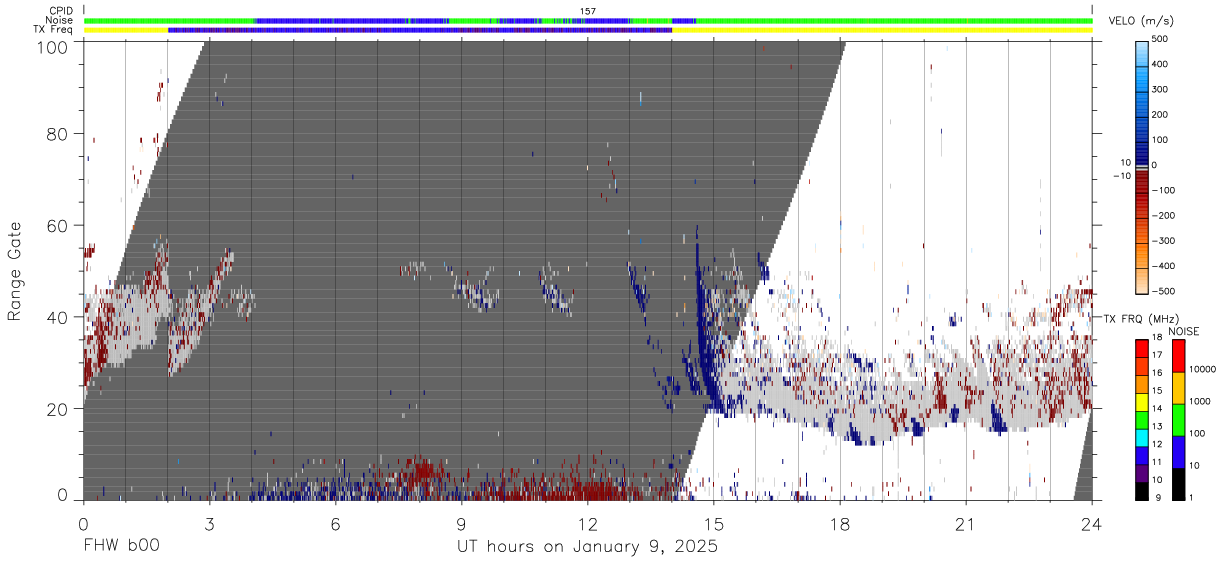Click the 40 tick on Range Gate axis
Viewport: 1228px width, 567px height.
(x=59, y=317)
